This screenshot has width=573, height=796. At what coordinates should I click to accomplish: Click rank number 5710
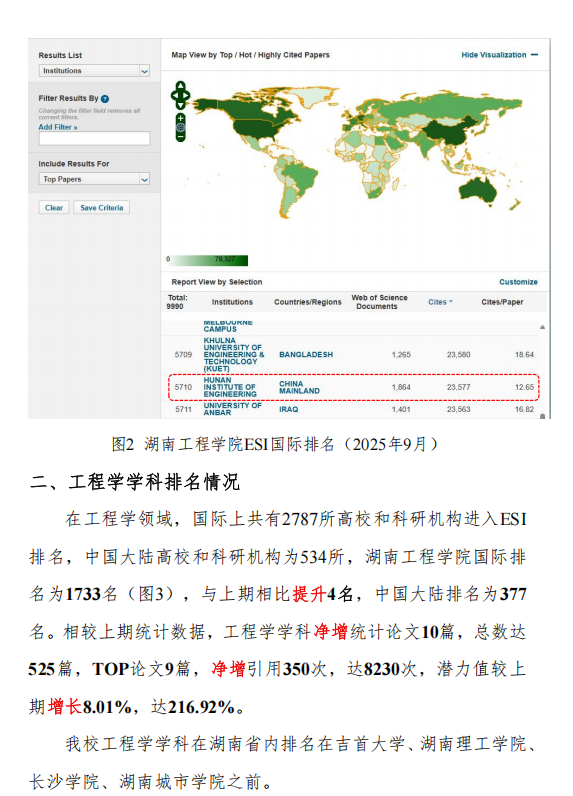[x=183, y=387]
